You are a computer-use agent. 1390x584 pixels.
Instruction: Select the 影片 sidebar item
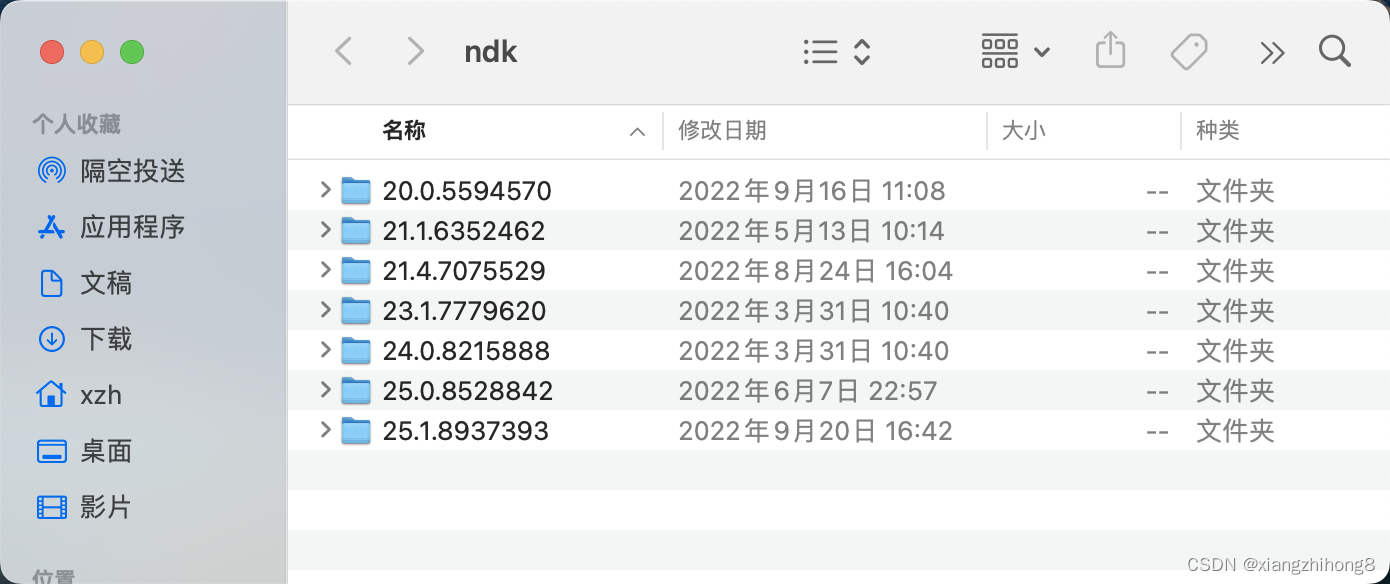point(105,507)
